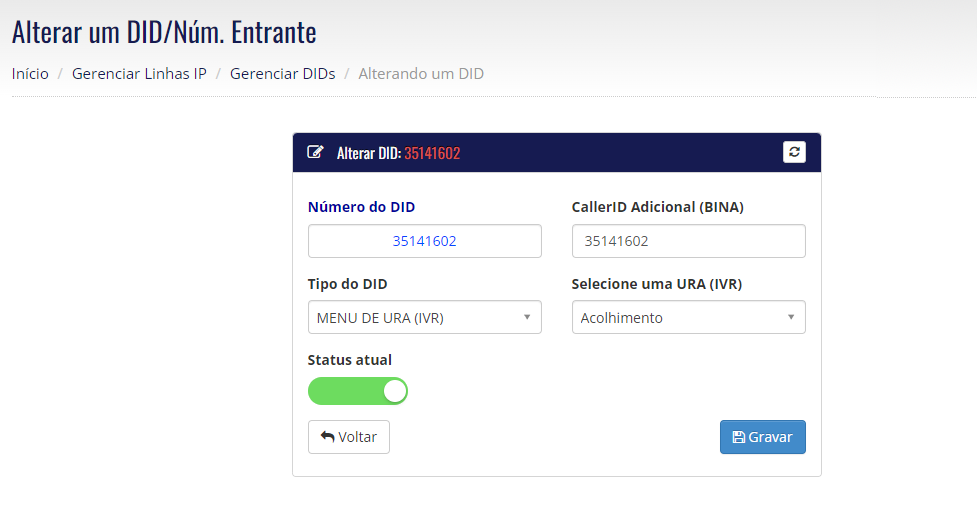
Task: Open Gerenciar Linhas IP breadcrumb link
Action: tap(139, 74)
